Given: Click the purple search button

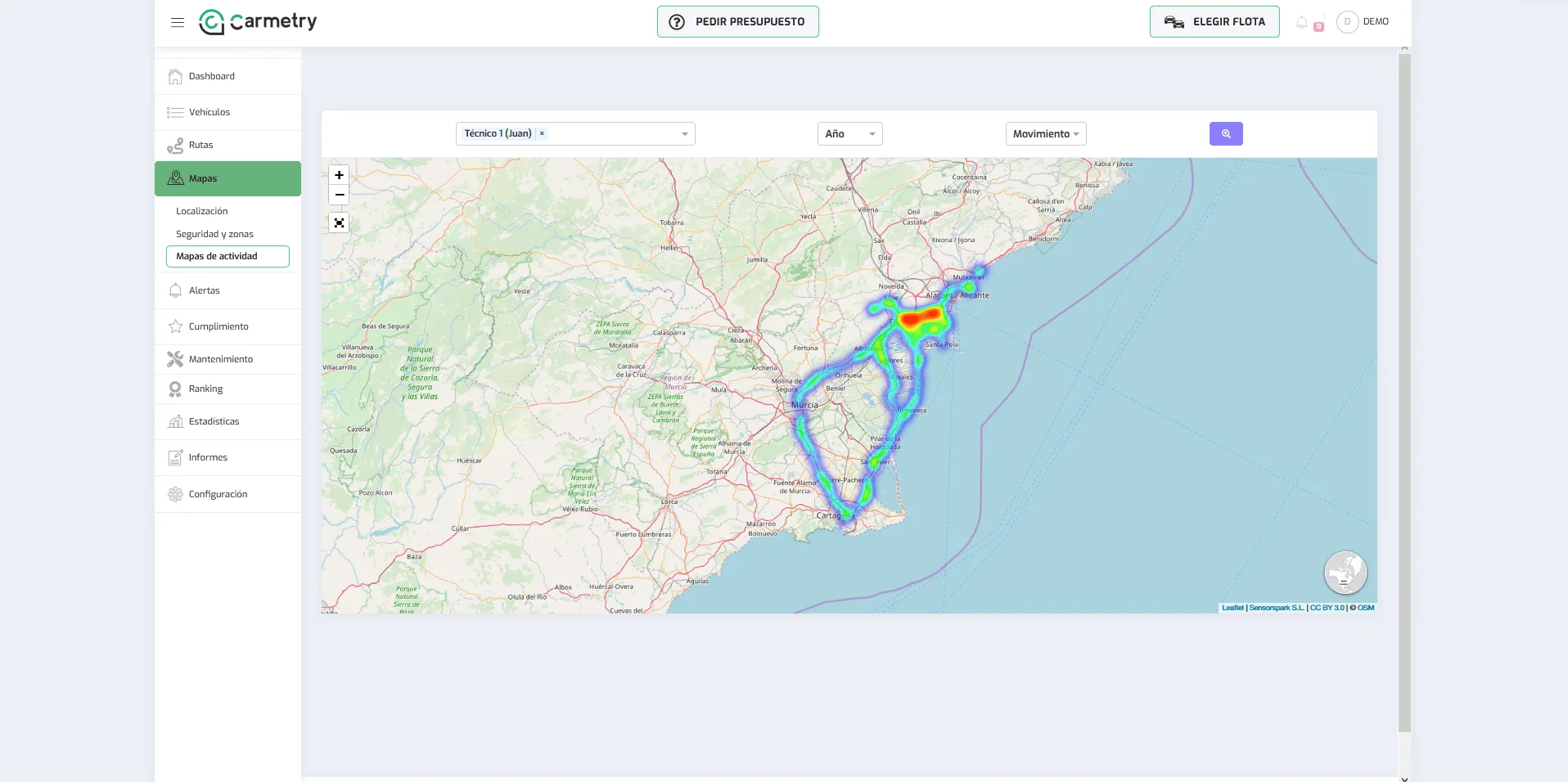Looking at the screenshot, I should [1226, 134].
